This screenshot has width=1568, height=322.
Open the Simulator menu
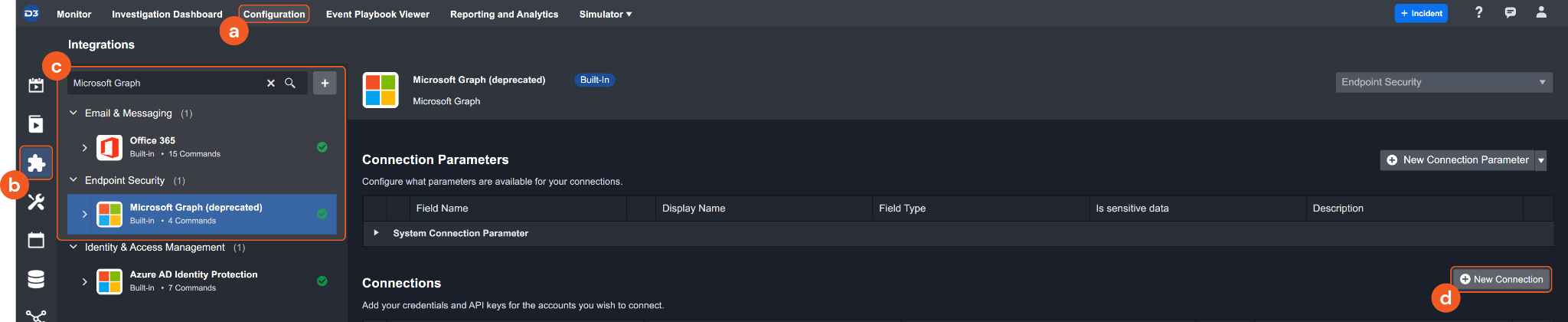605,14
